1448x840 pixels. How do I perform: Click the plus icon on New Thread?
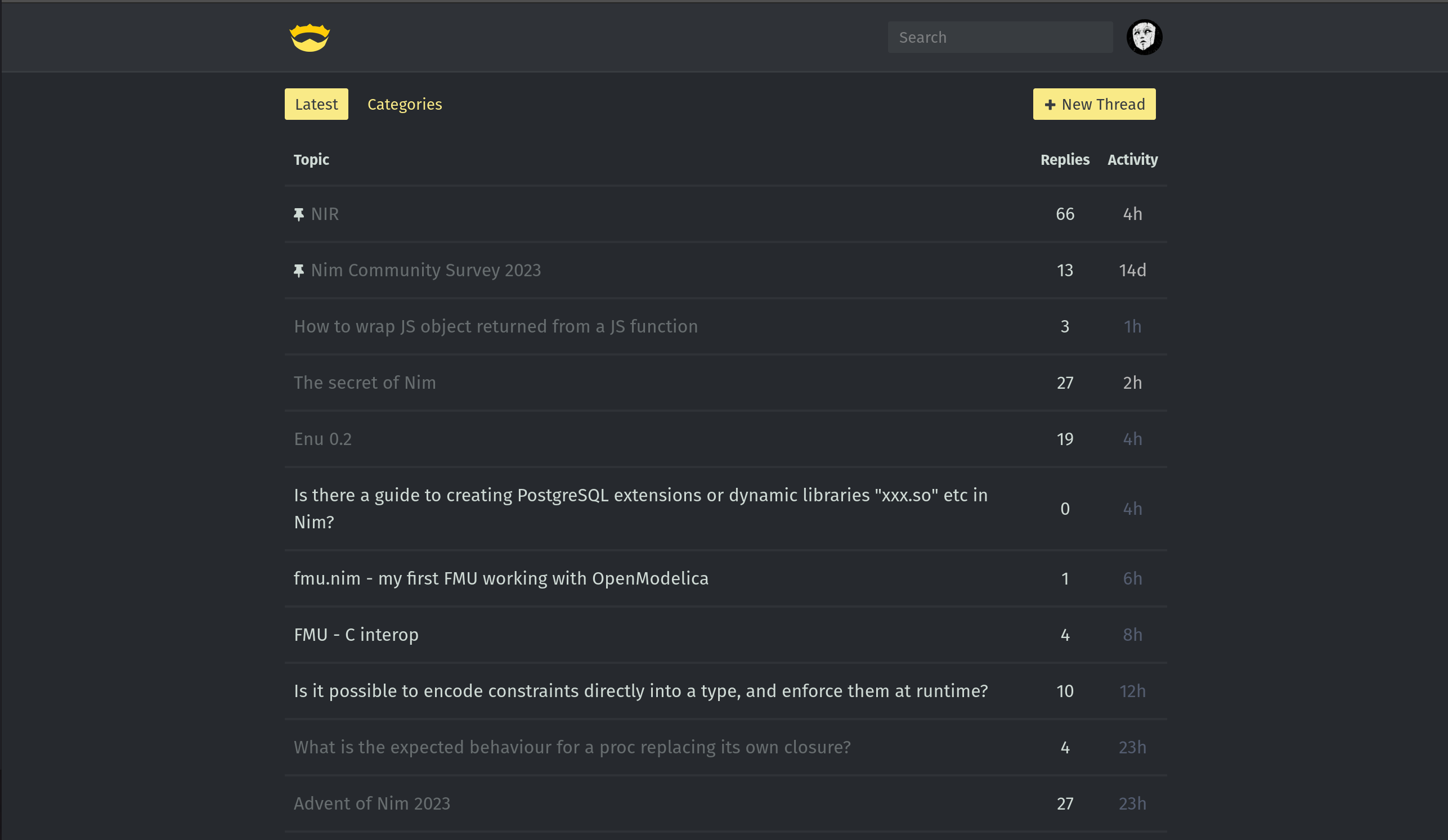point(1050,105)
